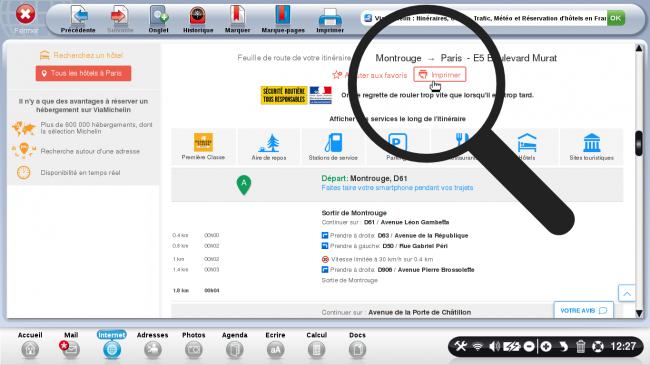This screenshot has height=365, width=650.
Task: Show Aire de repos rest areas
Action: 269,147
